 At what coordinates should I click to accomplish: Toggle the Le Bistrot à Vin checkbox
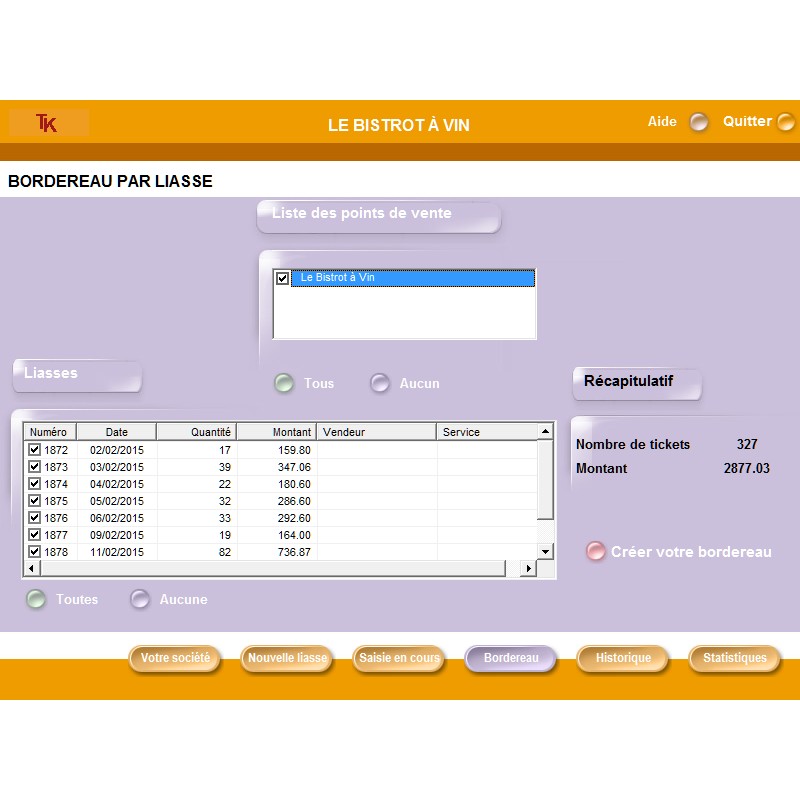[282, 278]
